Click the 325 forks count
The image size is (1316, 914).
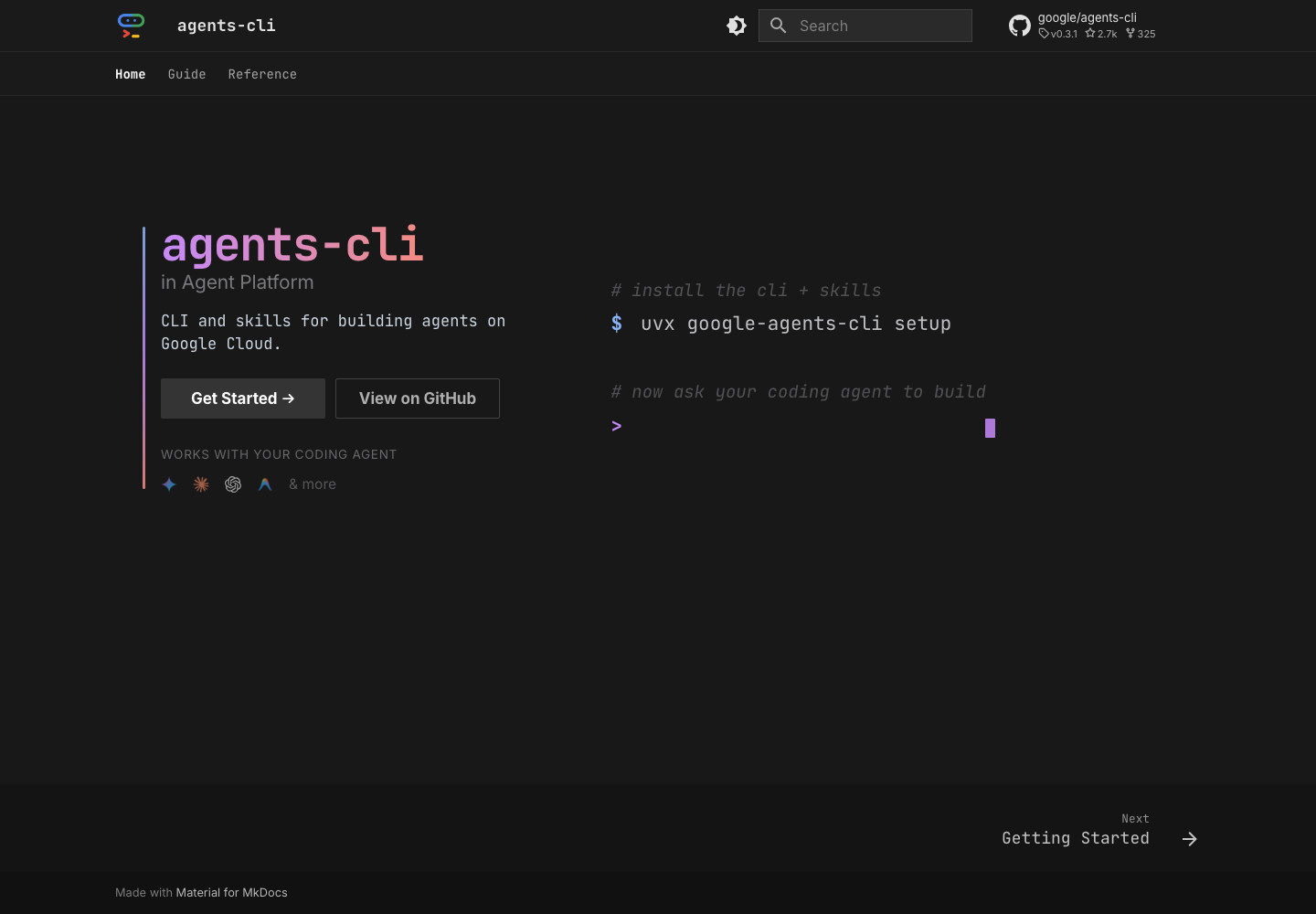coord(1141,34)
